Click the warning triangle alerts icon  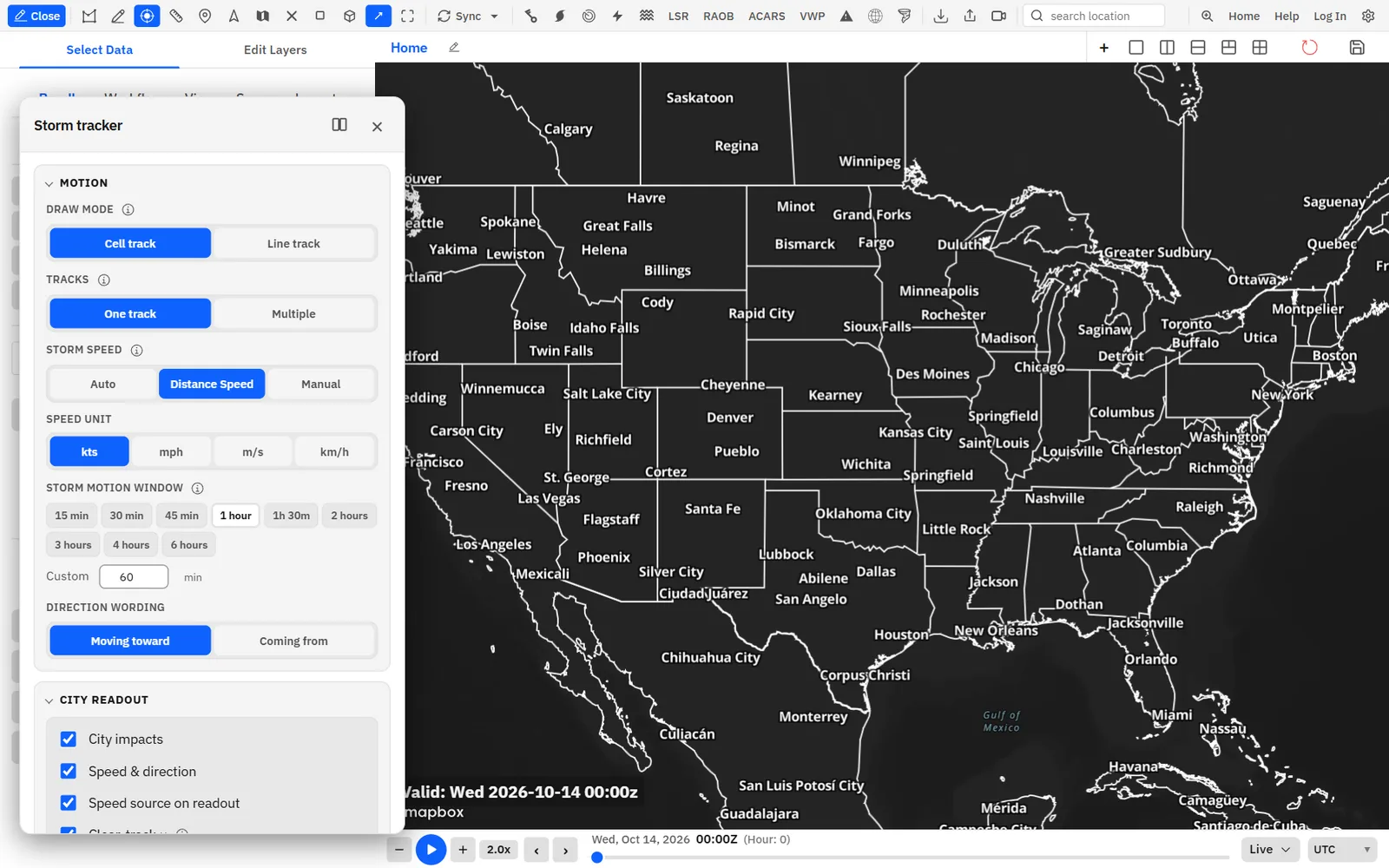(x=846, y=16)
